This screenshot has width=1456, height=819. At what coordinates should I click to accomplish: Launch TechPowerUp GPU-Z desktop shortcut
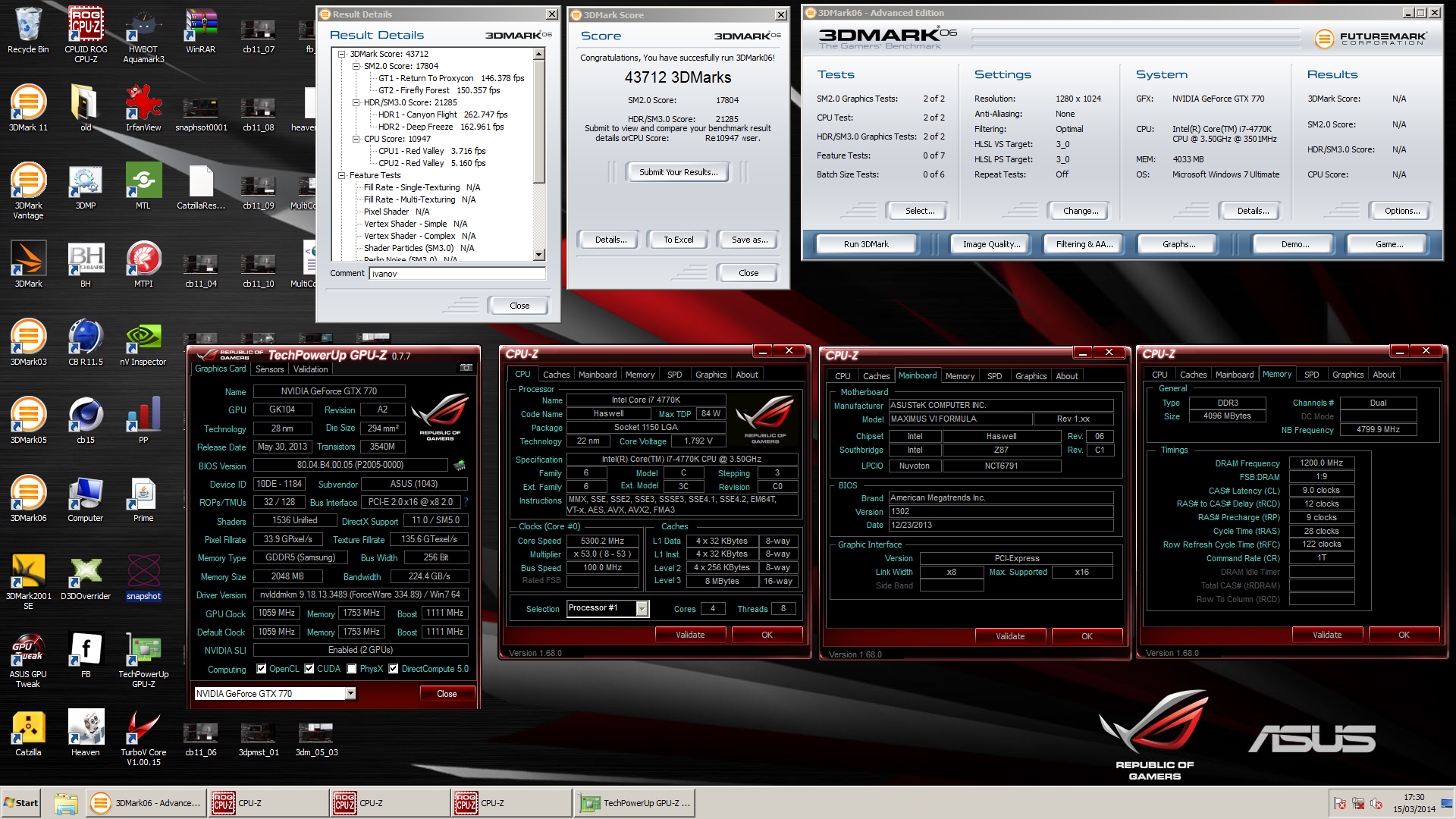143,658
